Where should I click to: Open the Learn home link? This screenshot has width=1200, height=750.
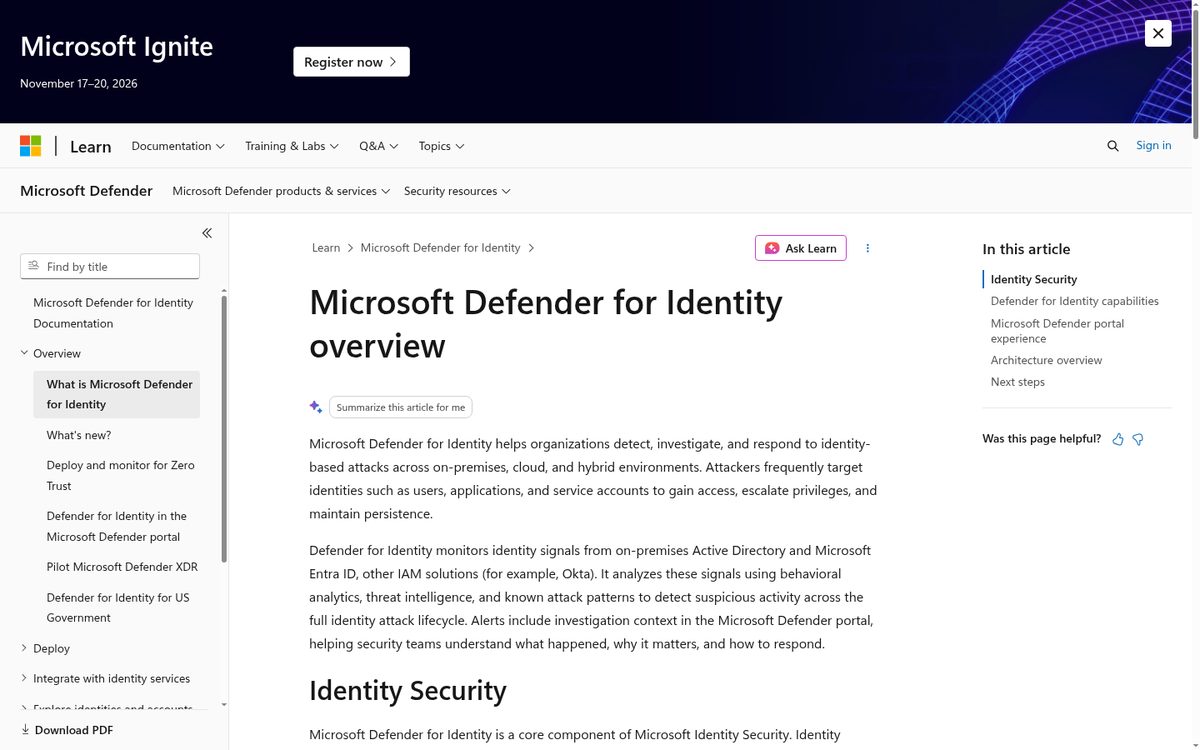[90, 146]
